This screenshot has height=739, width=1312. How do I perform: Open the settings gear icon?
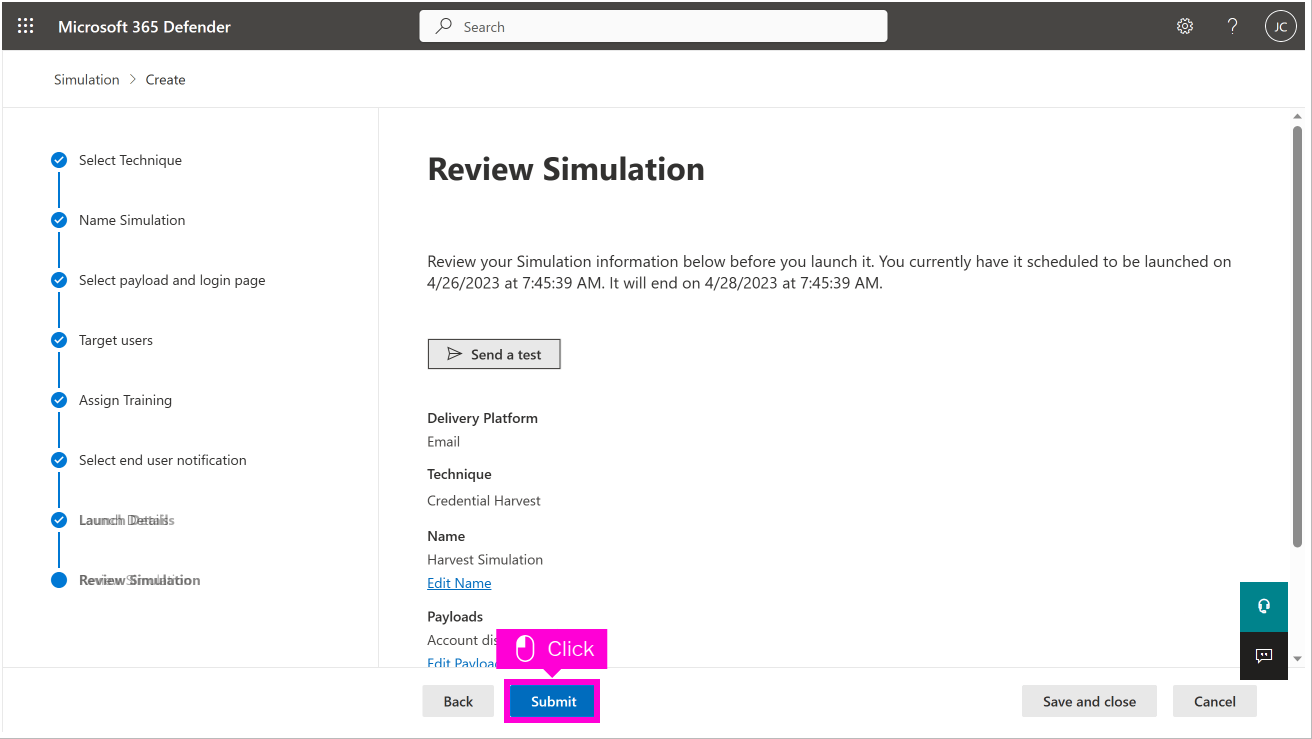click(x=1185, y=27)
